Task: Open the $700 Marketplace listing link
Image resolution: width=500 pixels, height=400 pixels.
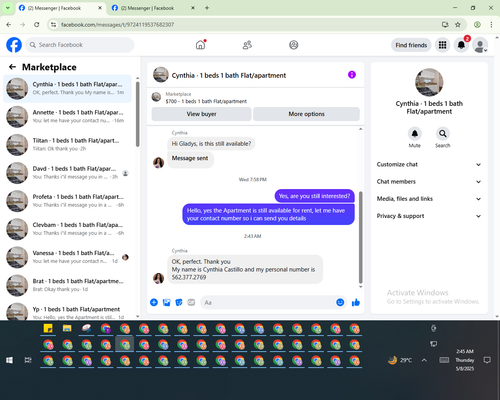Action: (206, 101)
